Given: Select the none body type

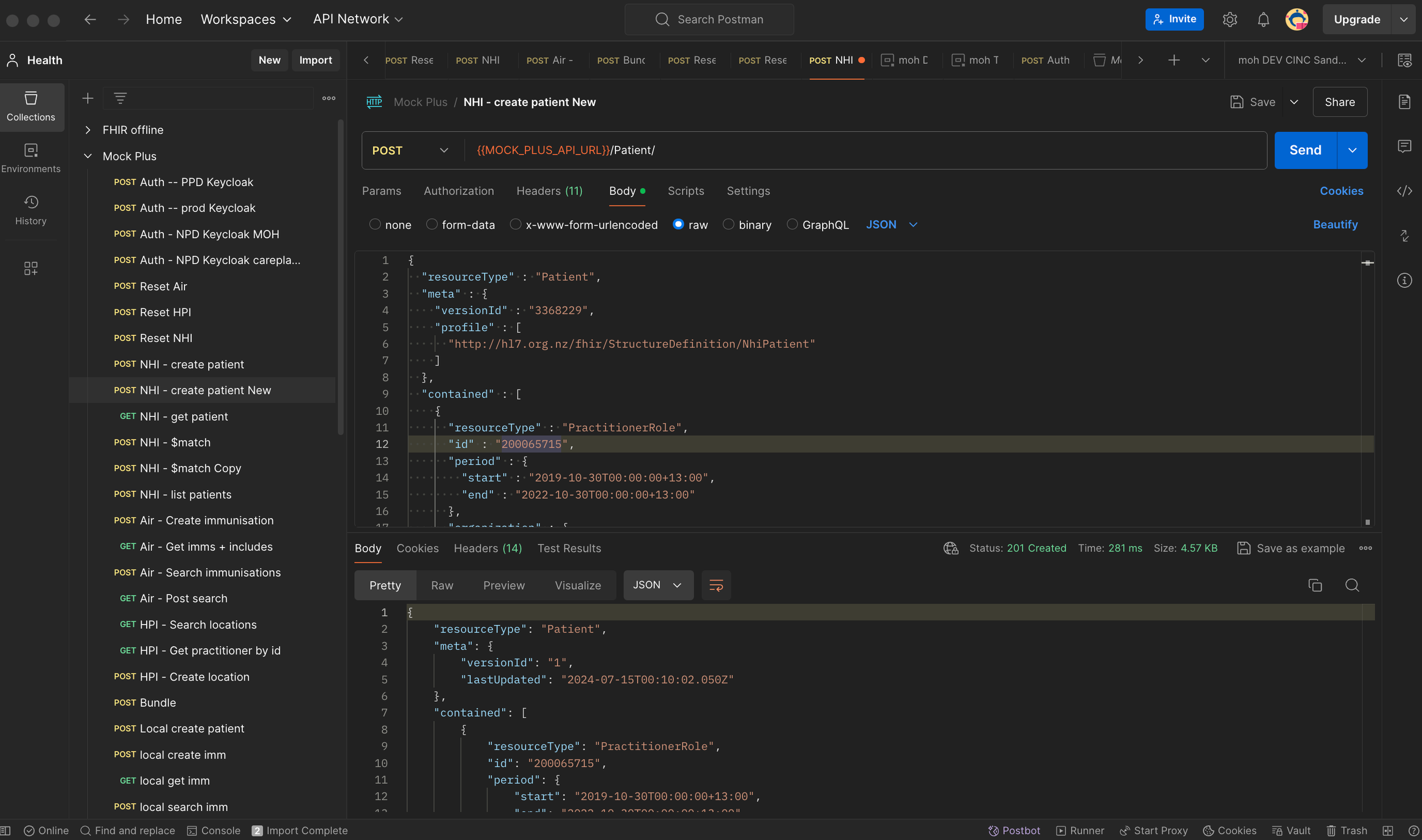Looking at the screenshot, I should pos(375,225).
